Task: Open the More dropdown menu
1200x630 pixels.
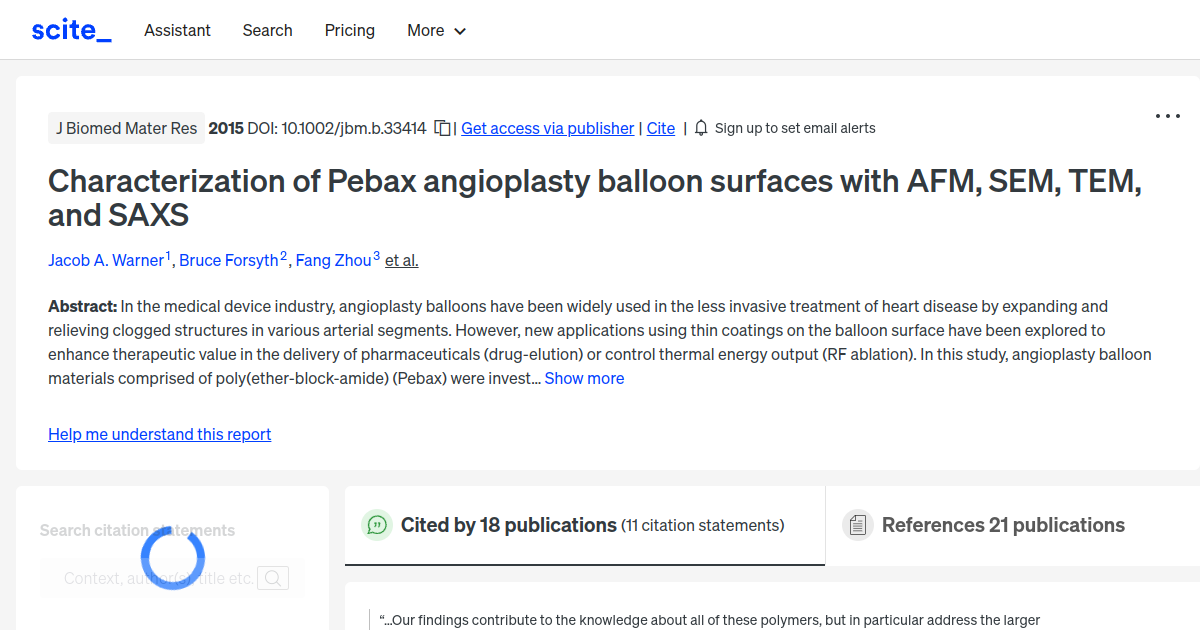Action: 436,30
